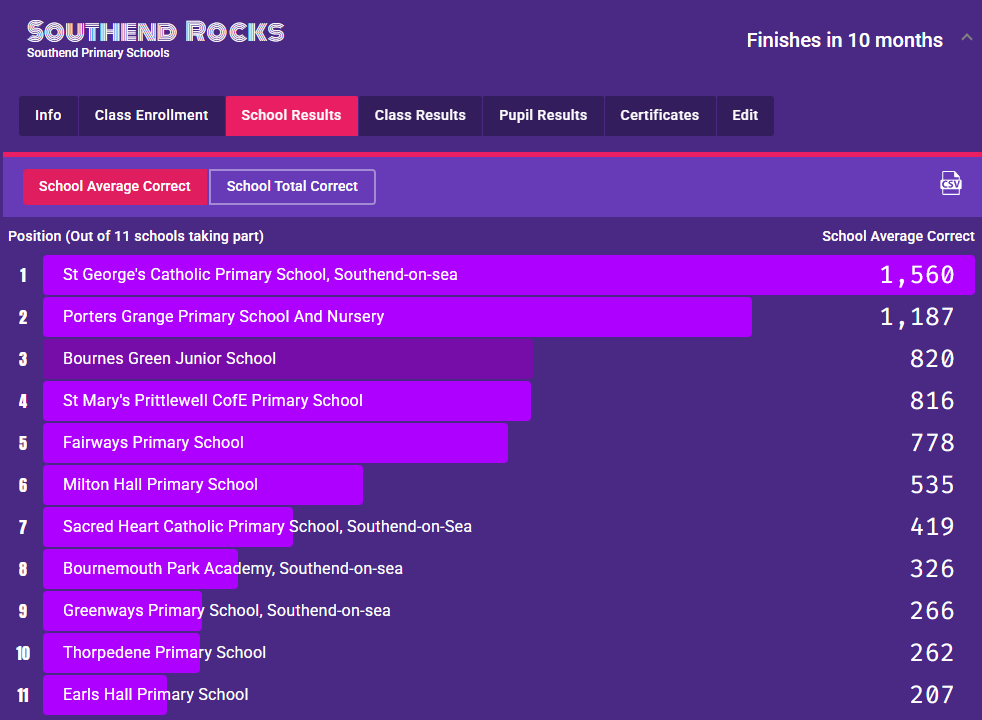Viewport: 982px width, 720px height.
Task: Switch to School Average Correct view
Action: point(115,187)
